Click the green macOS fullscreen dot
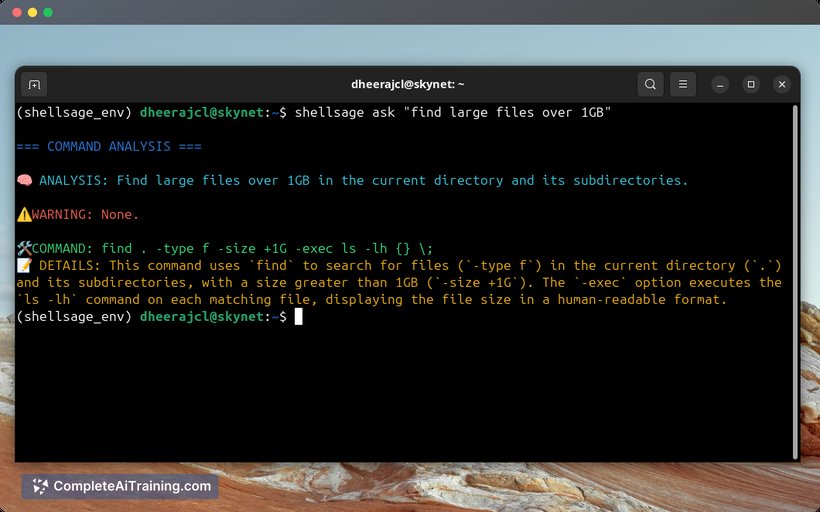The image size is (820, 512). coord(48,12)
